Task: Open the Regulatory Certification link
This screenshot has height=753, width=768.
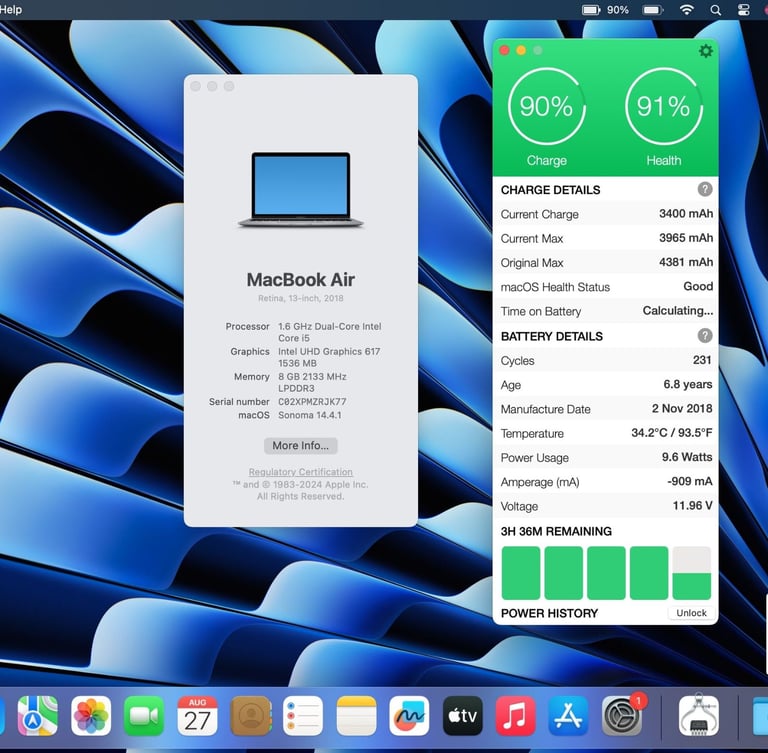Action: [300, 472]
